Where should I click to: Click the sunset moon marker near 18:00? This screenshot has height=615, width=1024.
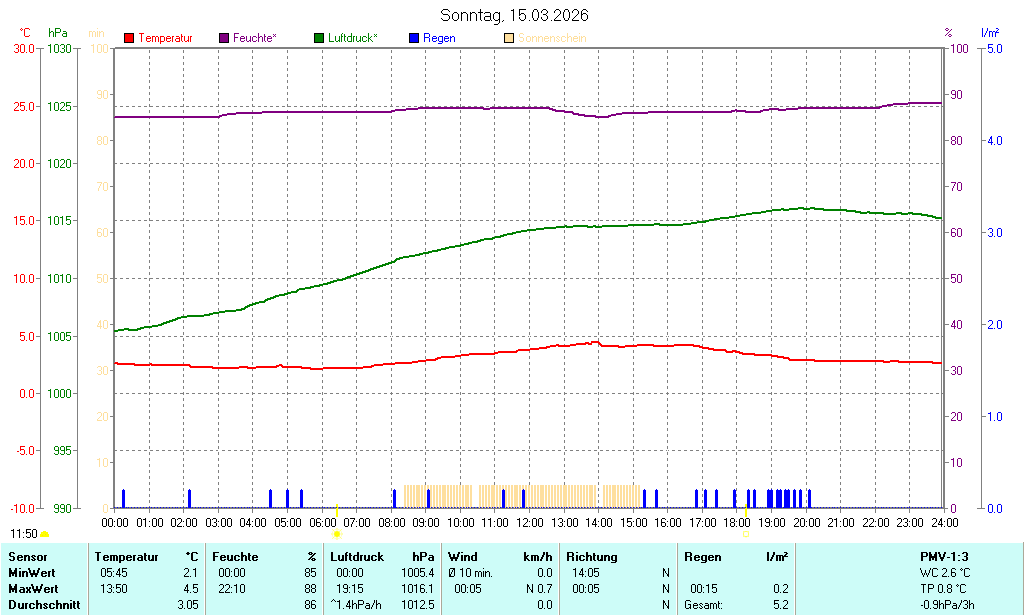click(x=746, y=534)
